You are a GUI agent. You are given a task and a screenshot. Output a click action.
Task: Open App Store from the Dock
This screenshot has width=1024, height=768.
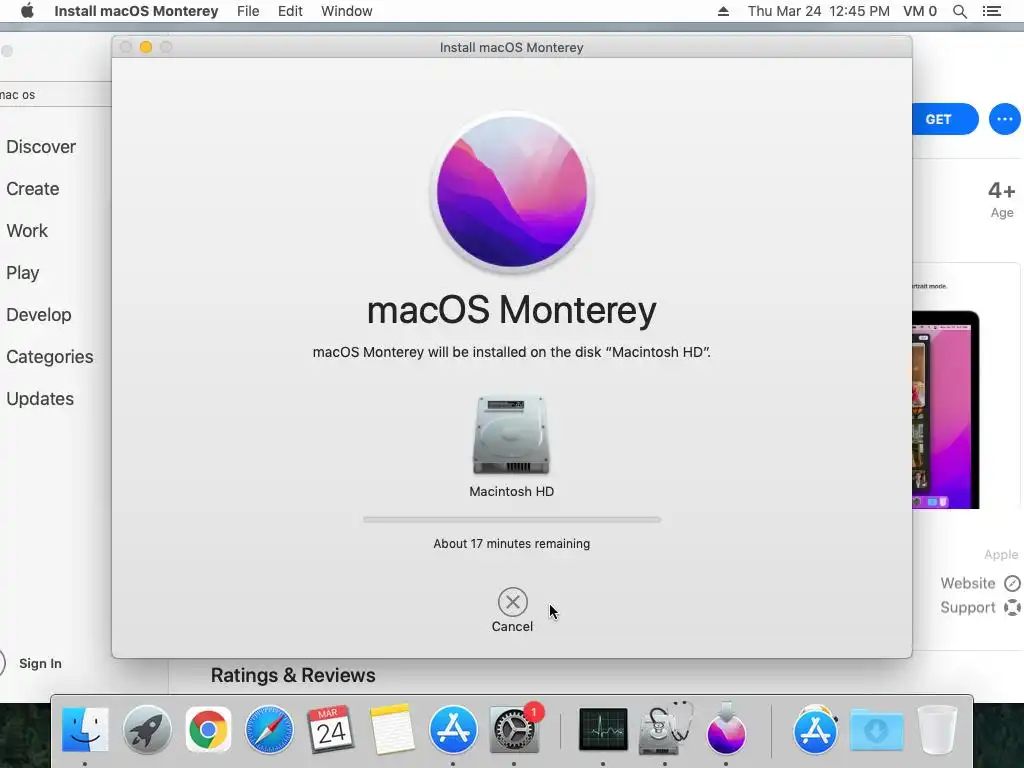tap(453, 729)
